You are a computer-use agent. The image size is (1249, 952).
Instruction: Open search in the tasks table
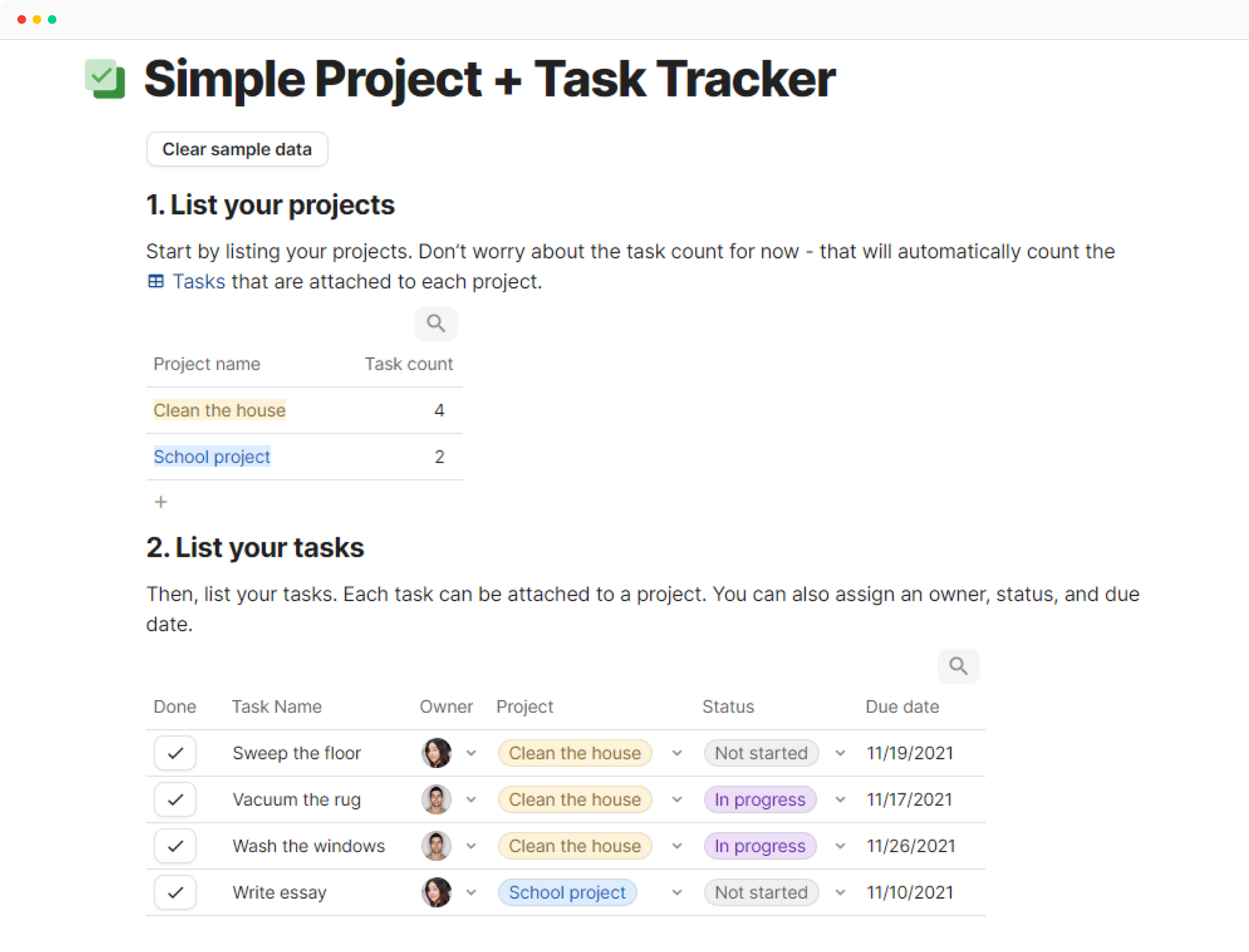coord(959,666)
